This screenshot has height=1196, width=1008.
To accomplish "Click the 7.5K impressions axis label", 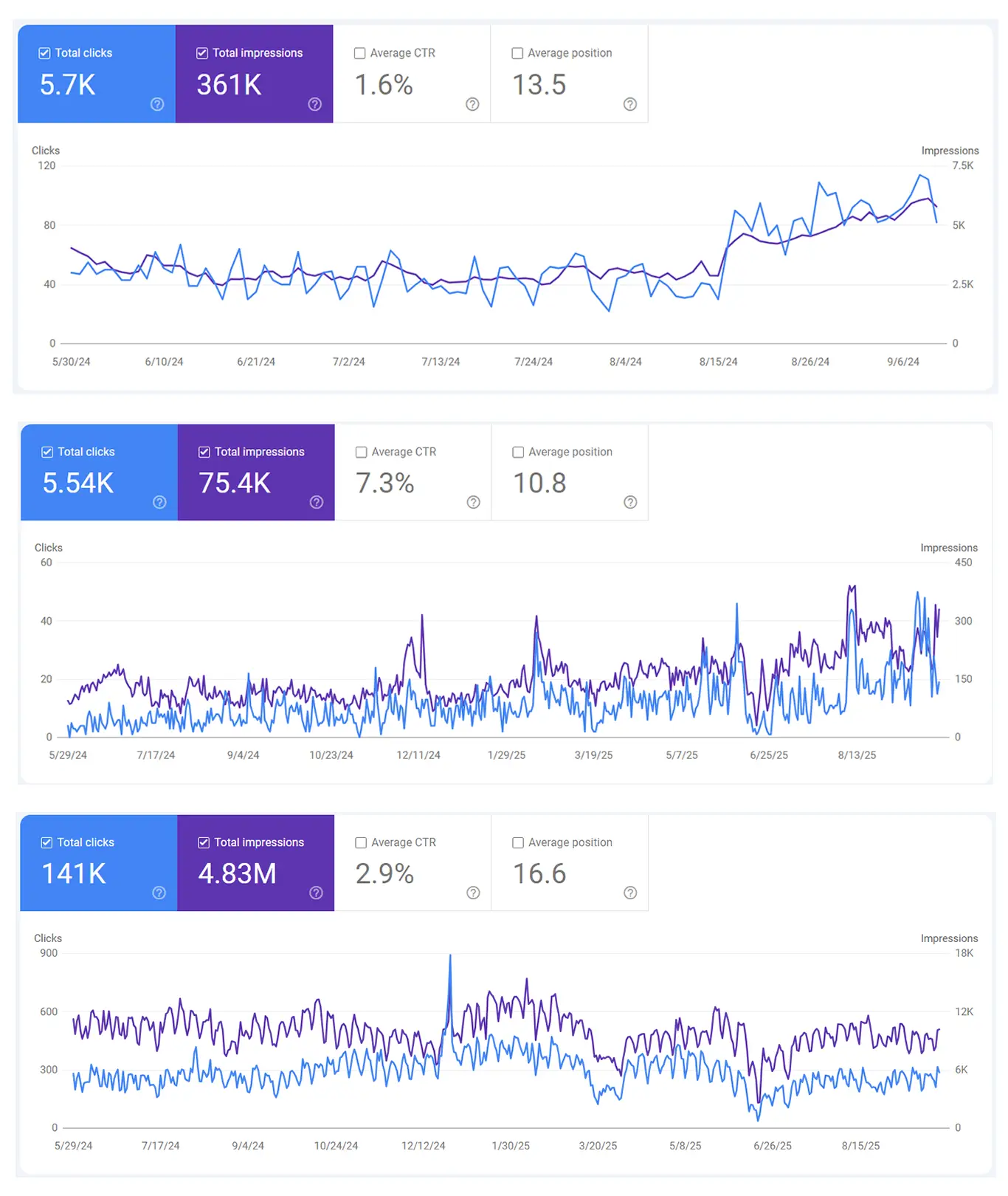I will point(963,165).
